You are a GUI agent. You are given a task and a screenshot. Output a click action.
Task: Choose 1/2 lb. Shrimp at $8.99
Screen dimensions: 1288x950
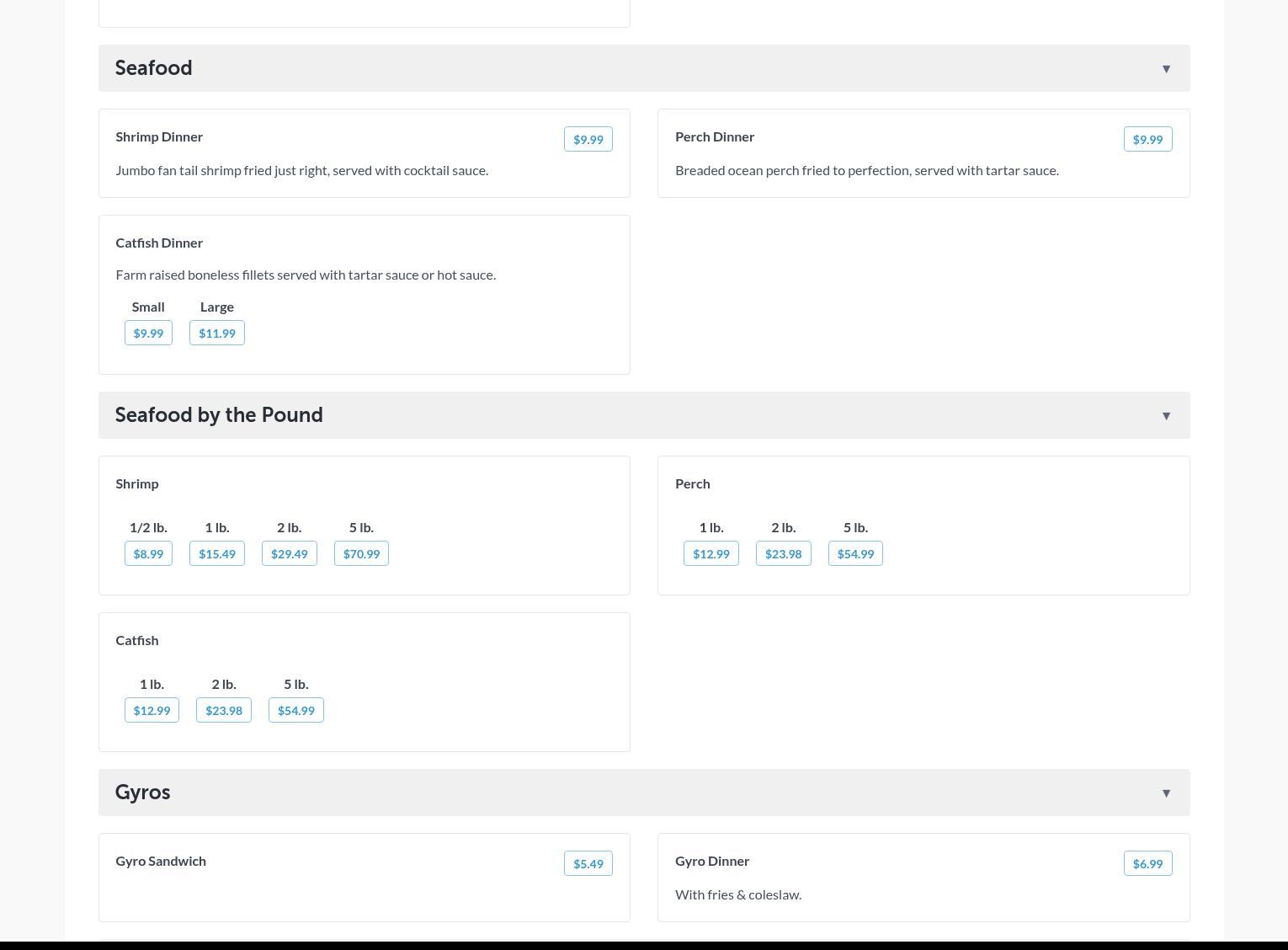[148, 554]
